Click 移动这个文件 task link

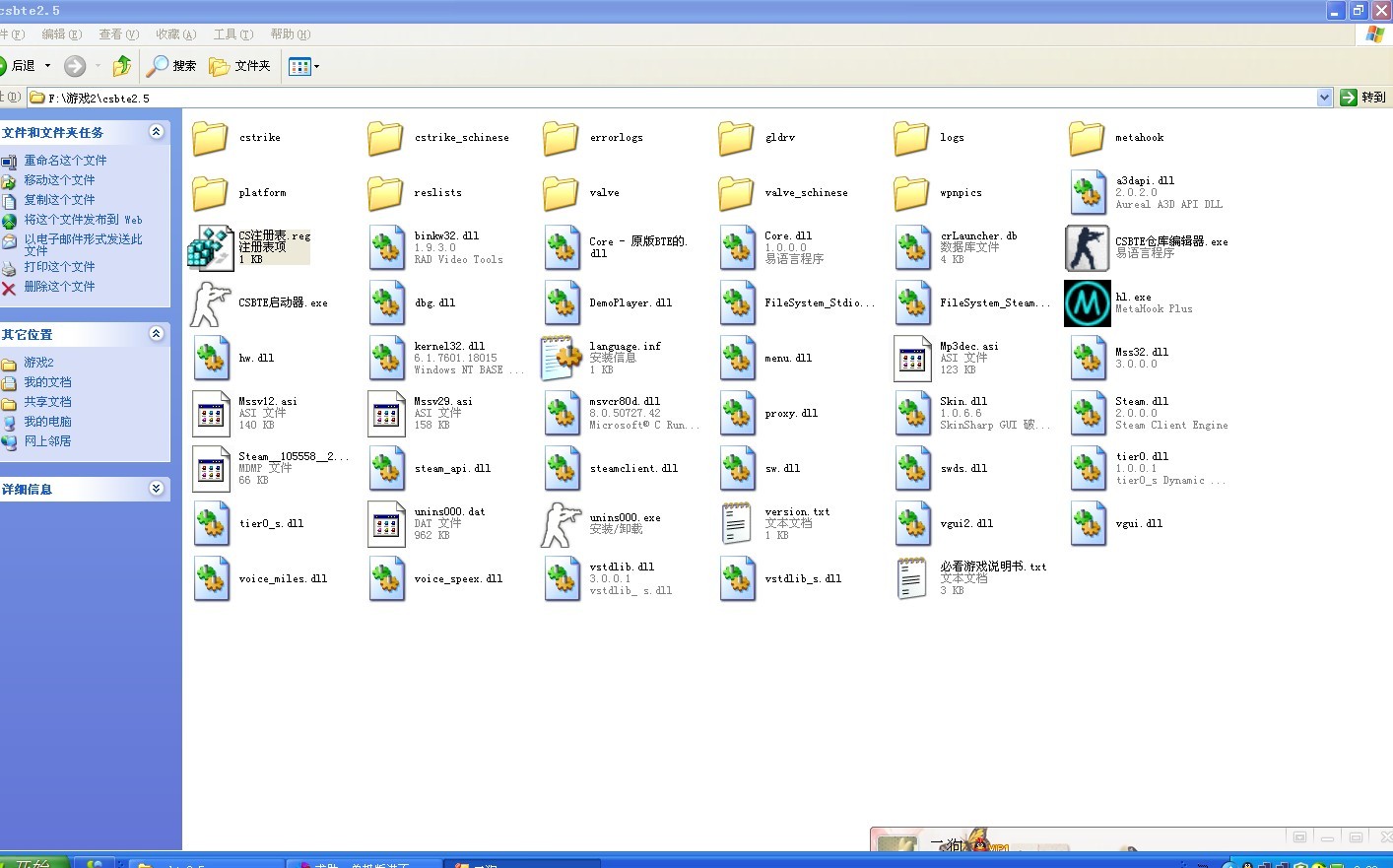tap(60, 180)
